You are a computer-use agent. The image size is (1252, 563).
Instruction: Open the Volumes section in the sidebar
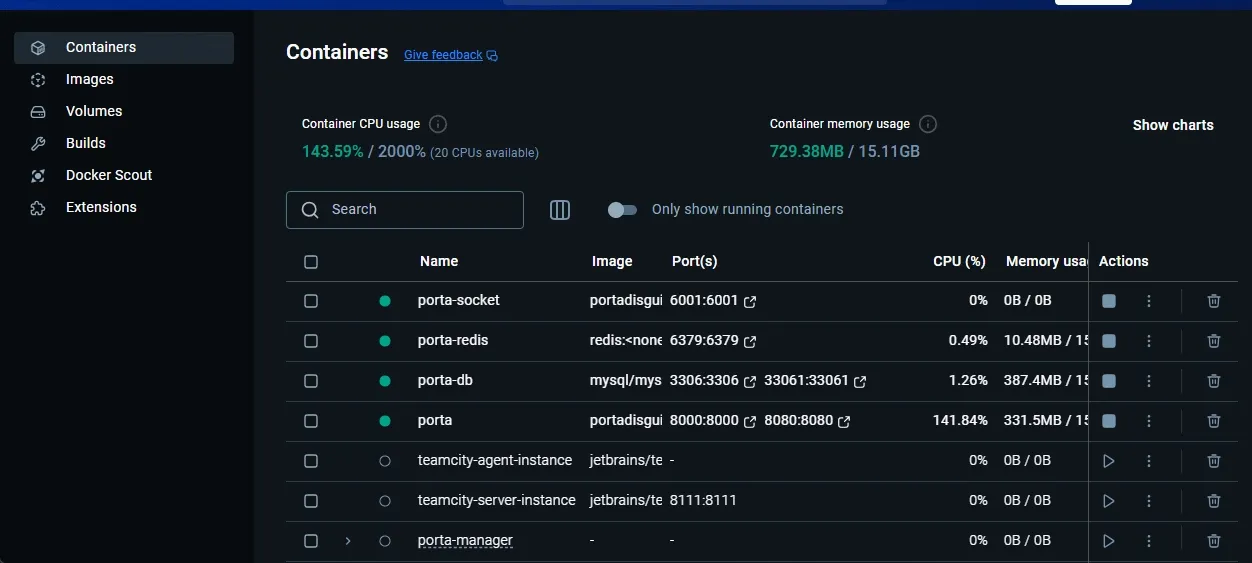coord(124,111)
